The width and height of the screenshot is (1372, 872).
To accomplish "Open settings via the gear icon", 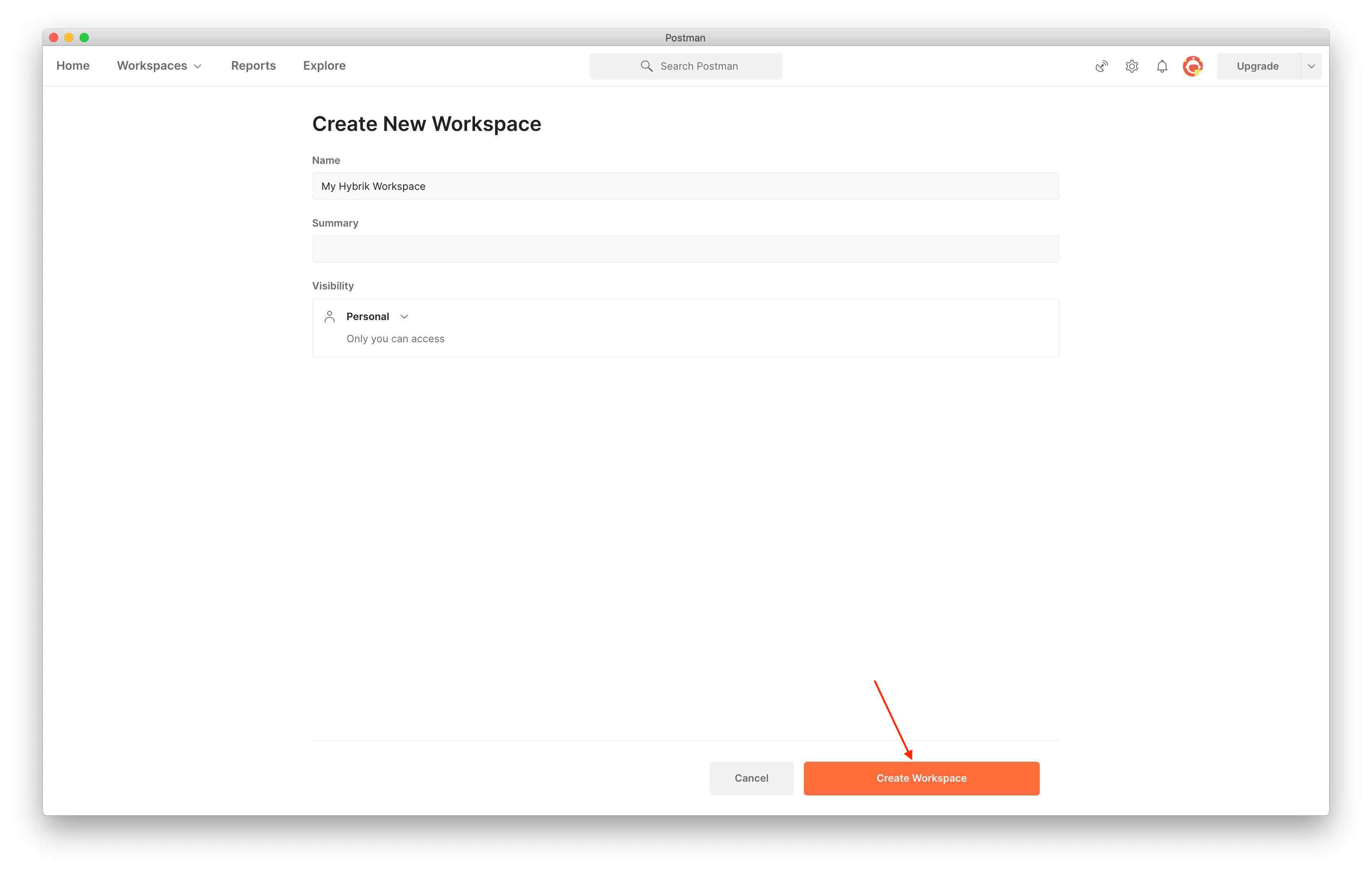I will 1132,66.
